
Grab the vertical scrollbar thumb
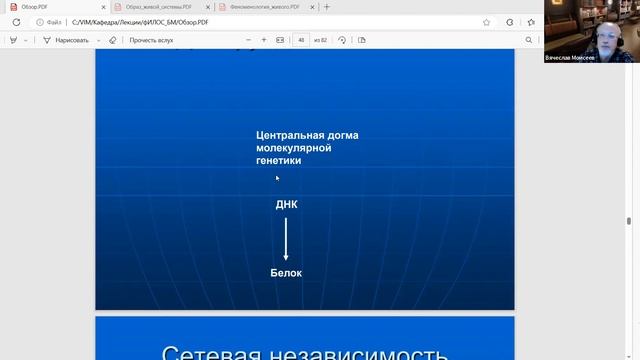click(x=629, y=221)
